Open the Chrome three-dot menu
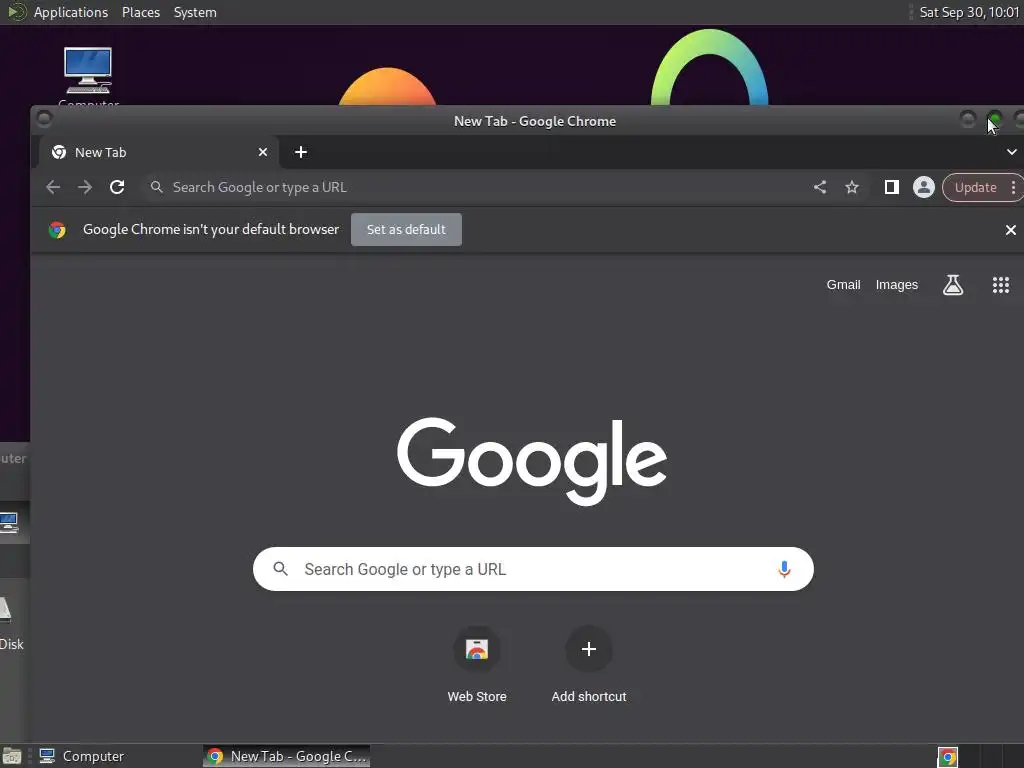 click(x=1013, y=187)
